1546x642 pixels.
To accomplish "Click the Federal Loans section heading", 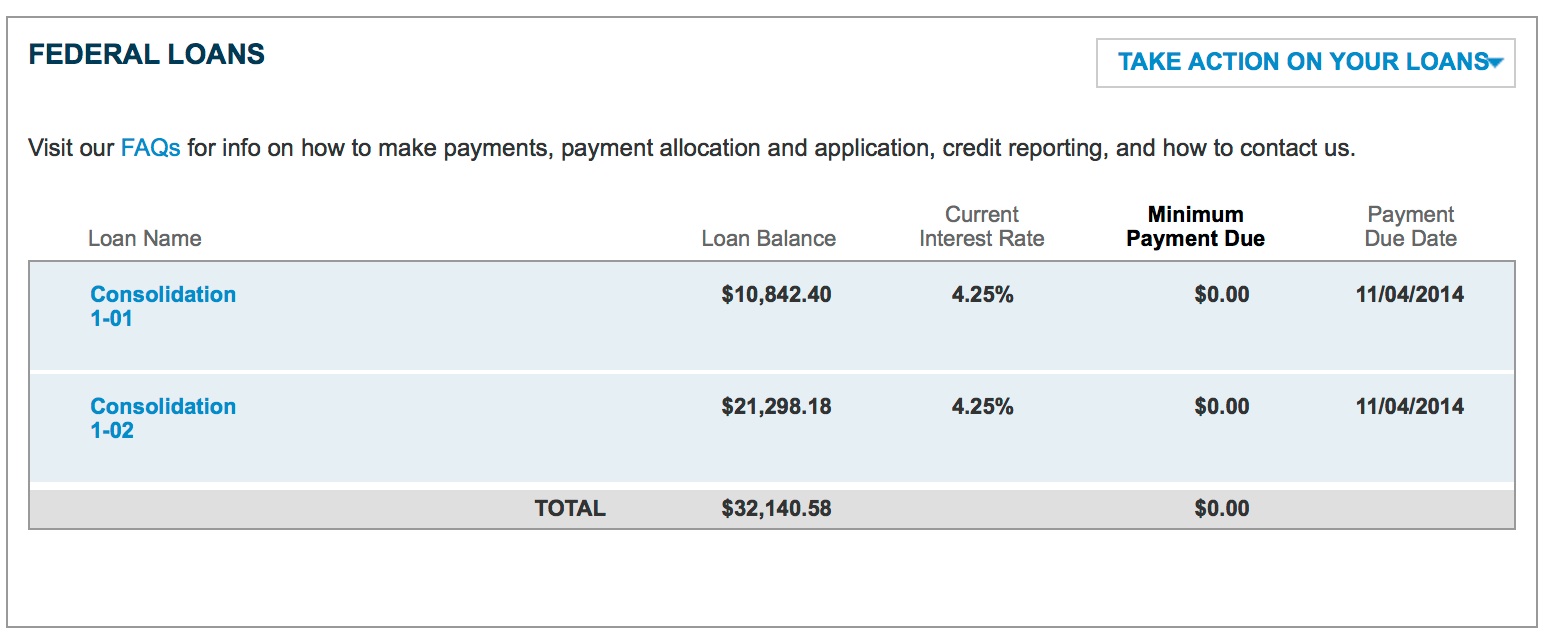I will coord(146,54).
